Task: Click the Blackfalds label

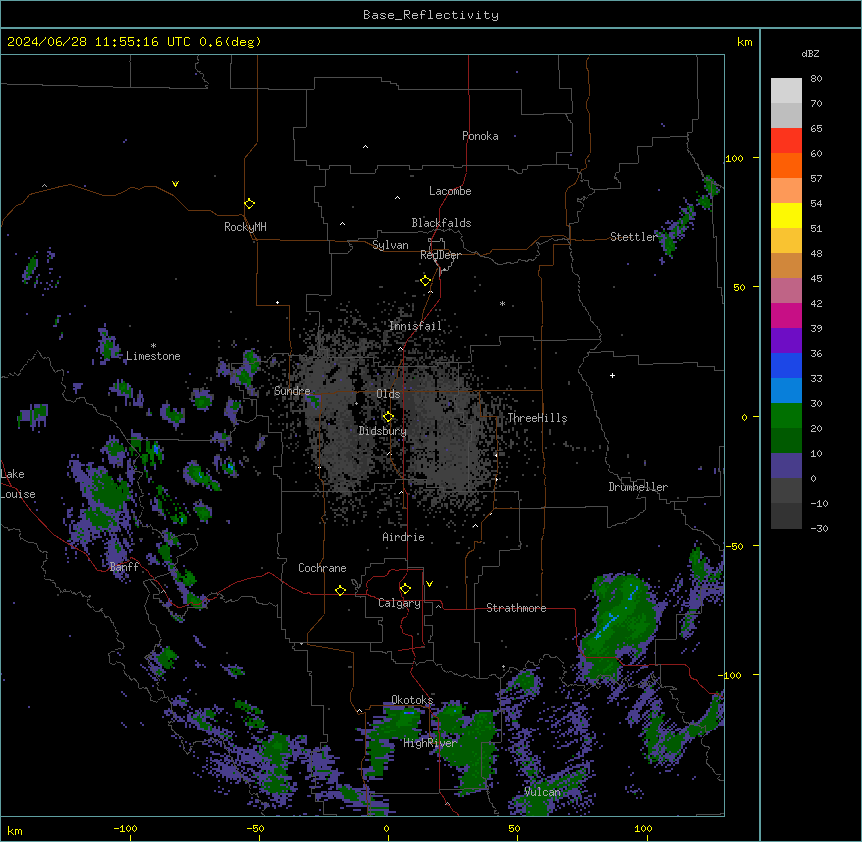Action: click(441, 223)
